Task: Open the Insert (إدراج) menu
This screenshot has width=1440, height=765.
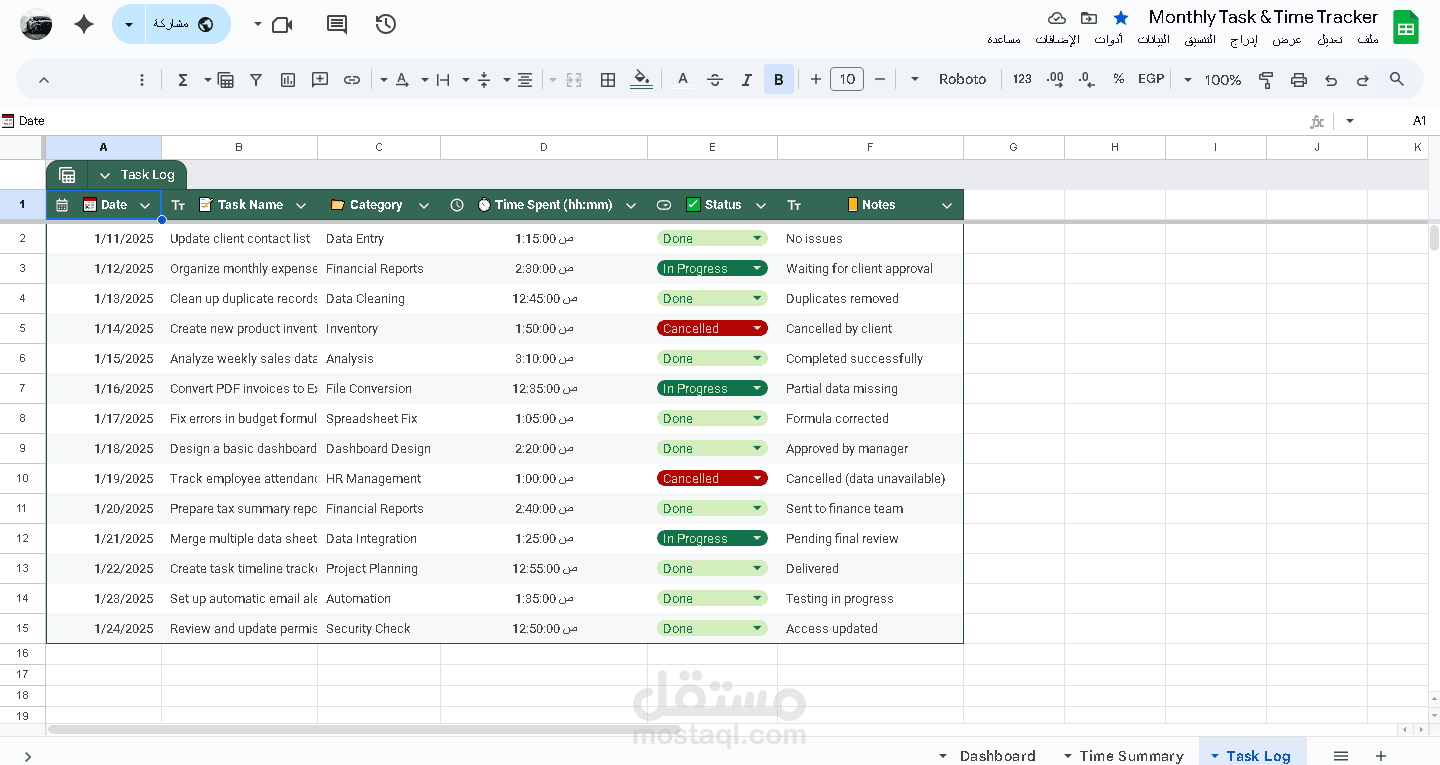Action: pos(1243,39)
